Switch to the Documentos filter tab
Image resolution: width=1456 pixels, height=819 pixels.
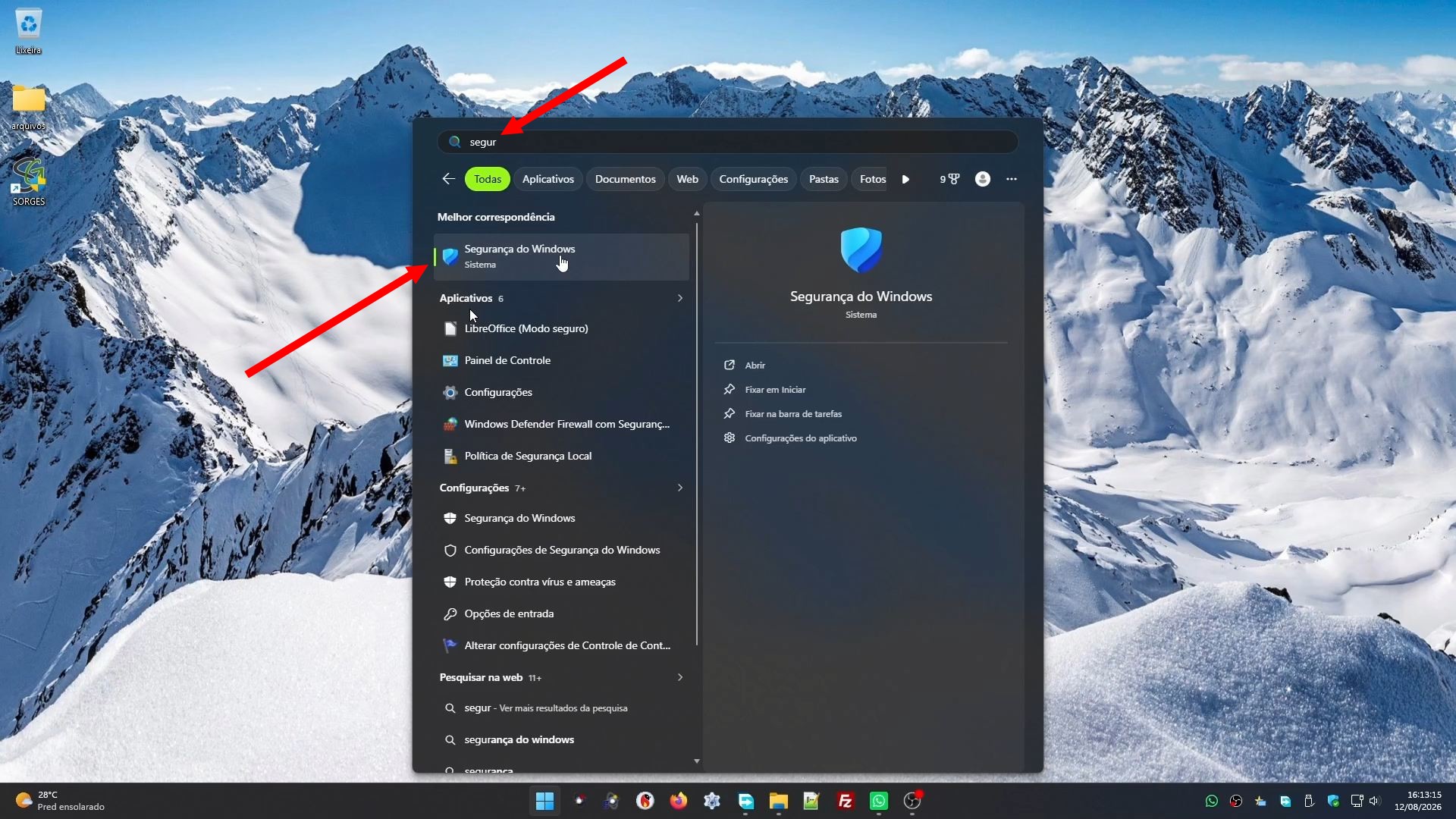(626, 179)
